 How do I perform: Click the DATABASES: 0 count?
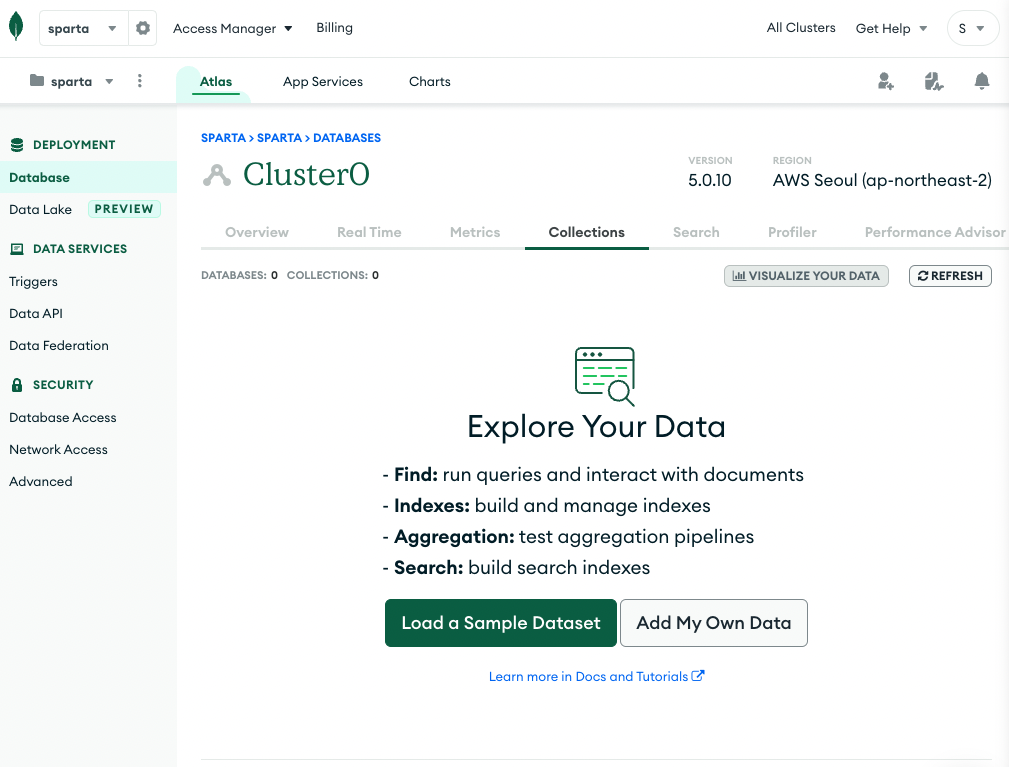tap(239, 275)
